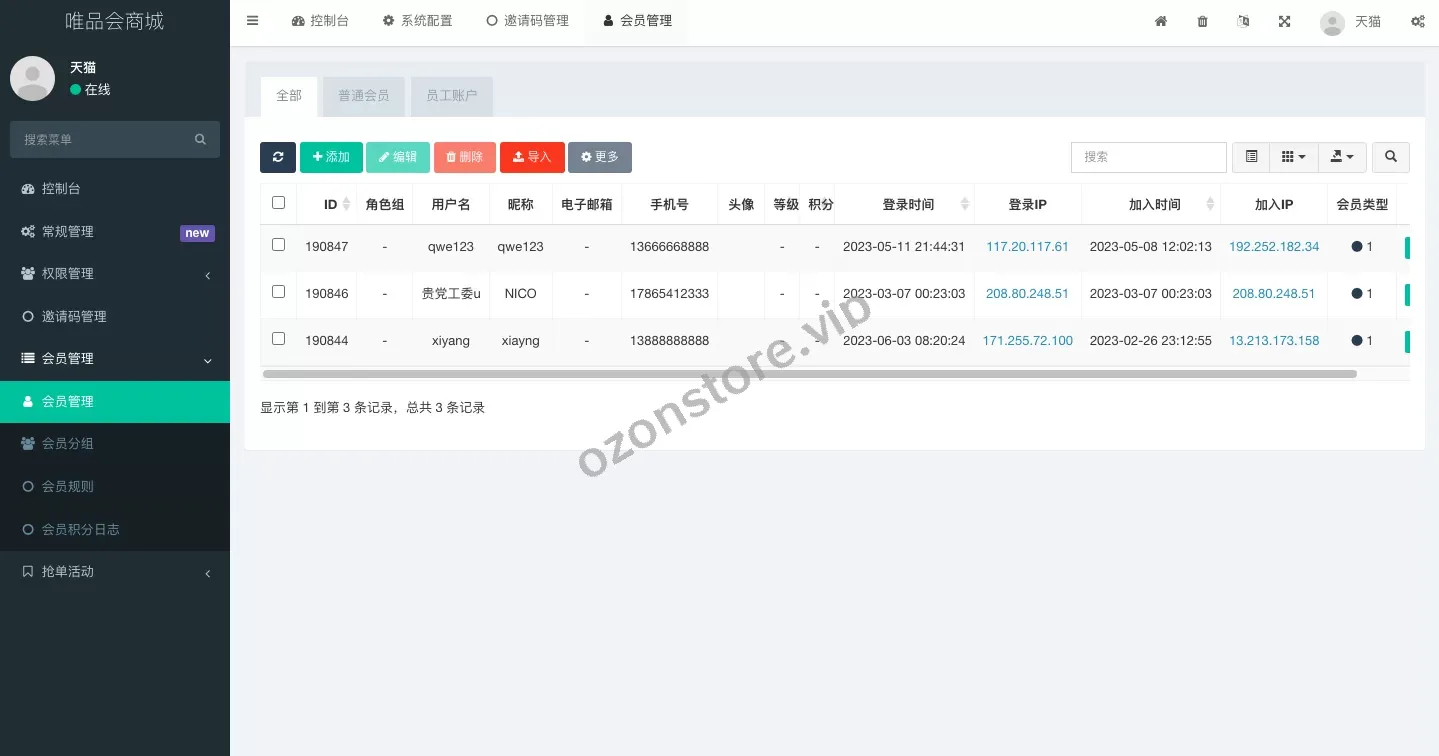This screenshot has width=1439, height=756.
Task: Open the columns grid dropdown
Action: click(1293, 157)
